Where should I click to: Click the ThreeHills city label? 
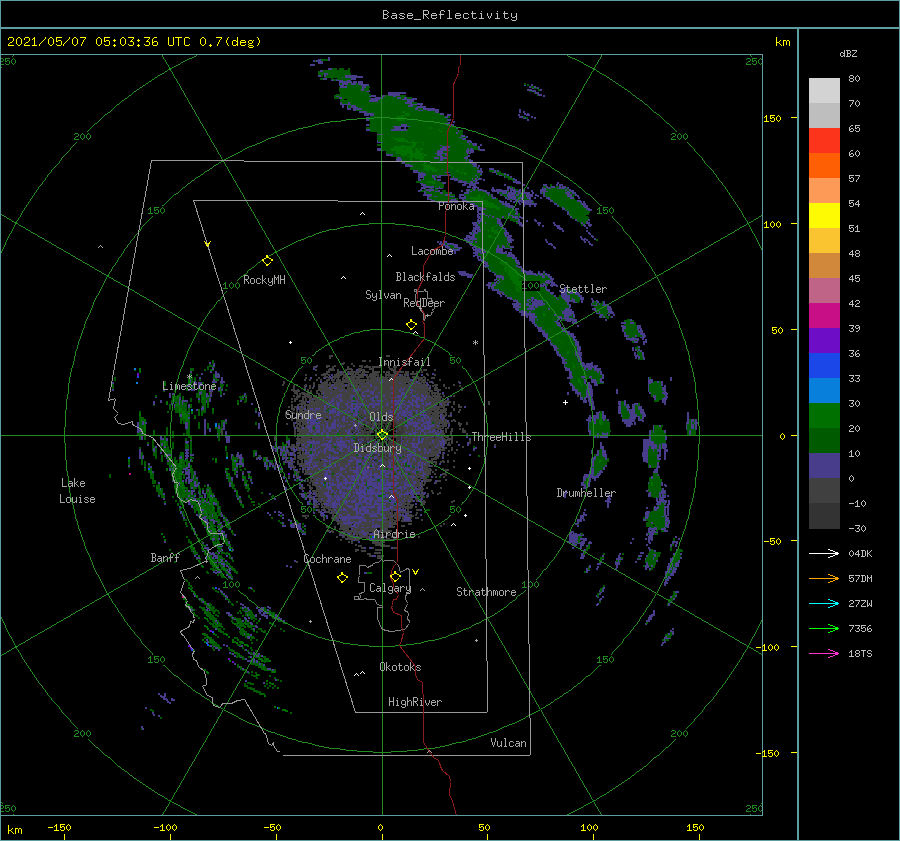pyautogui.click(x=501, y=437)
